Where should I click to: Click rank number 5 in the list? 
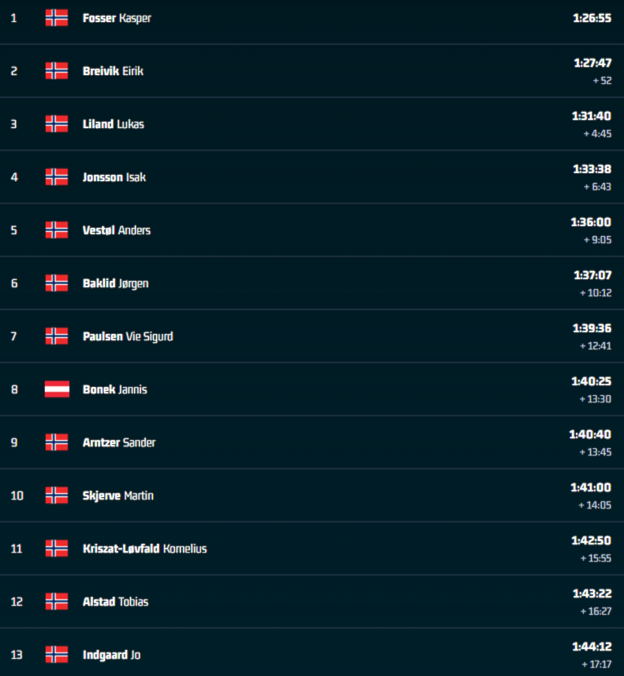(x=14, y=230)
